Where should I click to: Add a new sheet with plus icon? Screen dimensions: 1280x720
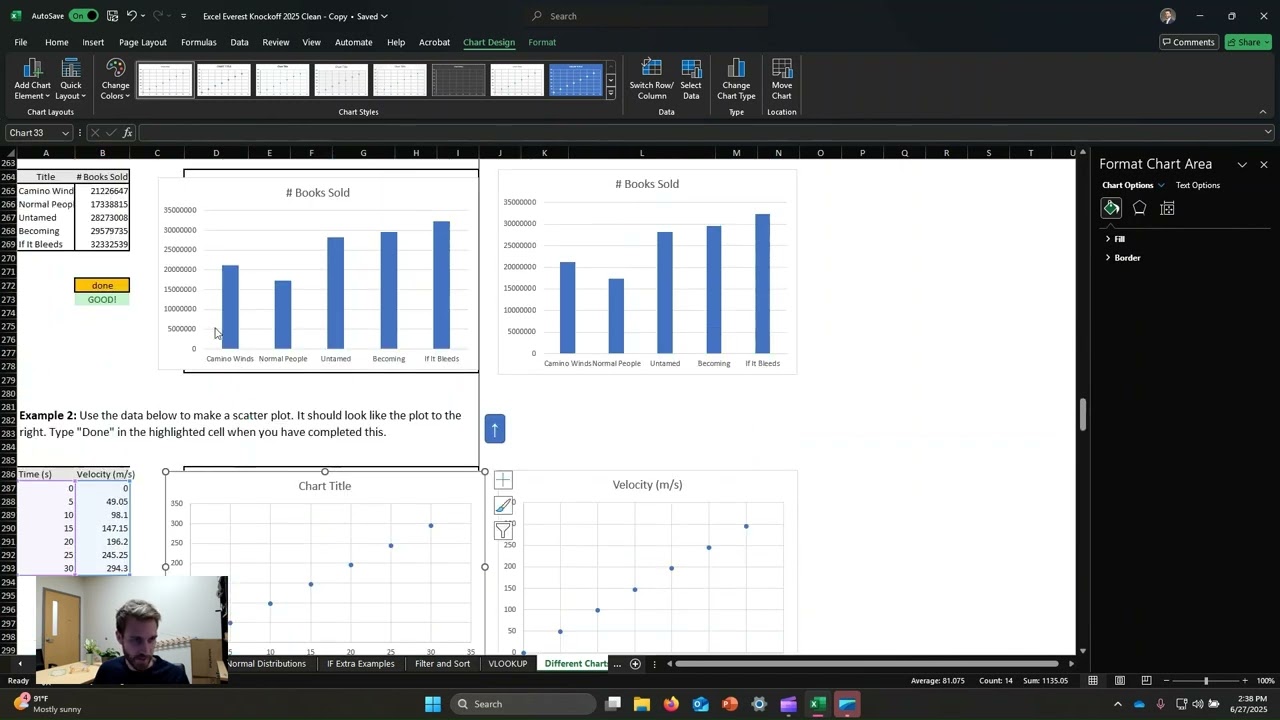[x=635, y=664]
